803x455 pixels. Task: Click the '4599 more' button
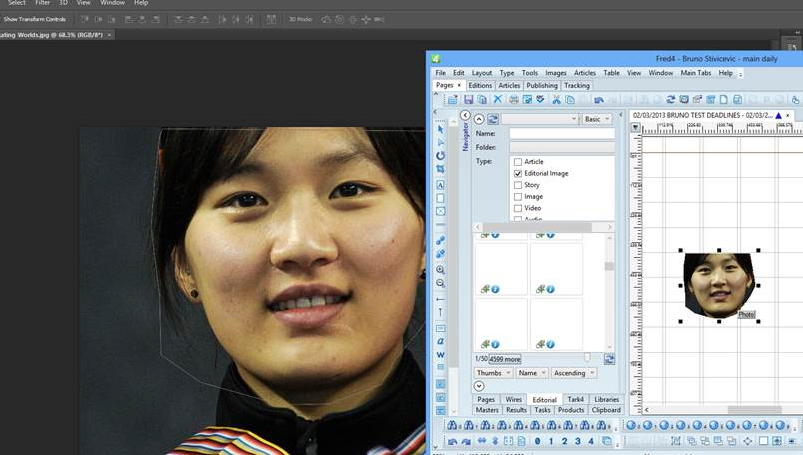coord(505,359)
